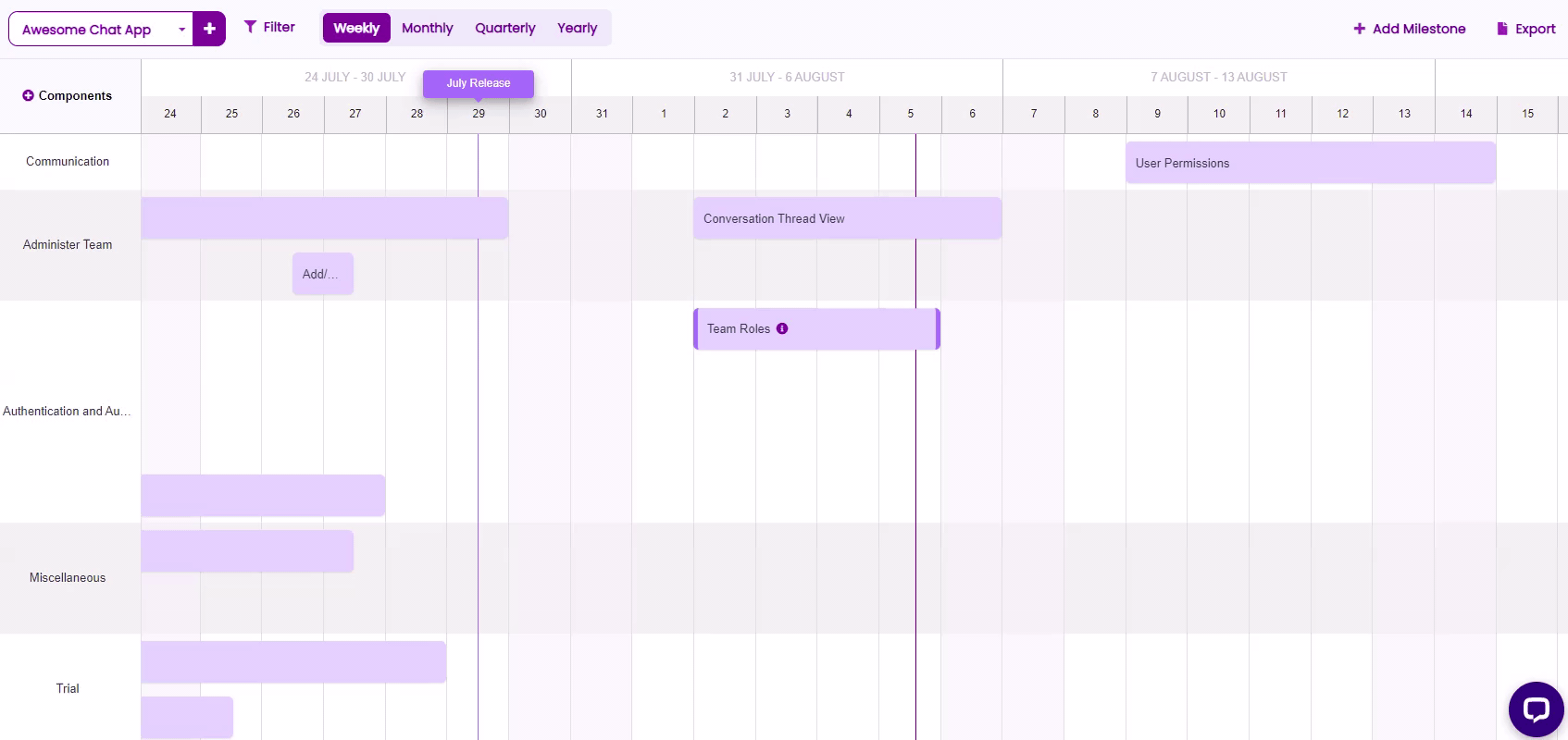
Task: Select the Authentication and Au... component label
Action: pos(67,411)
